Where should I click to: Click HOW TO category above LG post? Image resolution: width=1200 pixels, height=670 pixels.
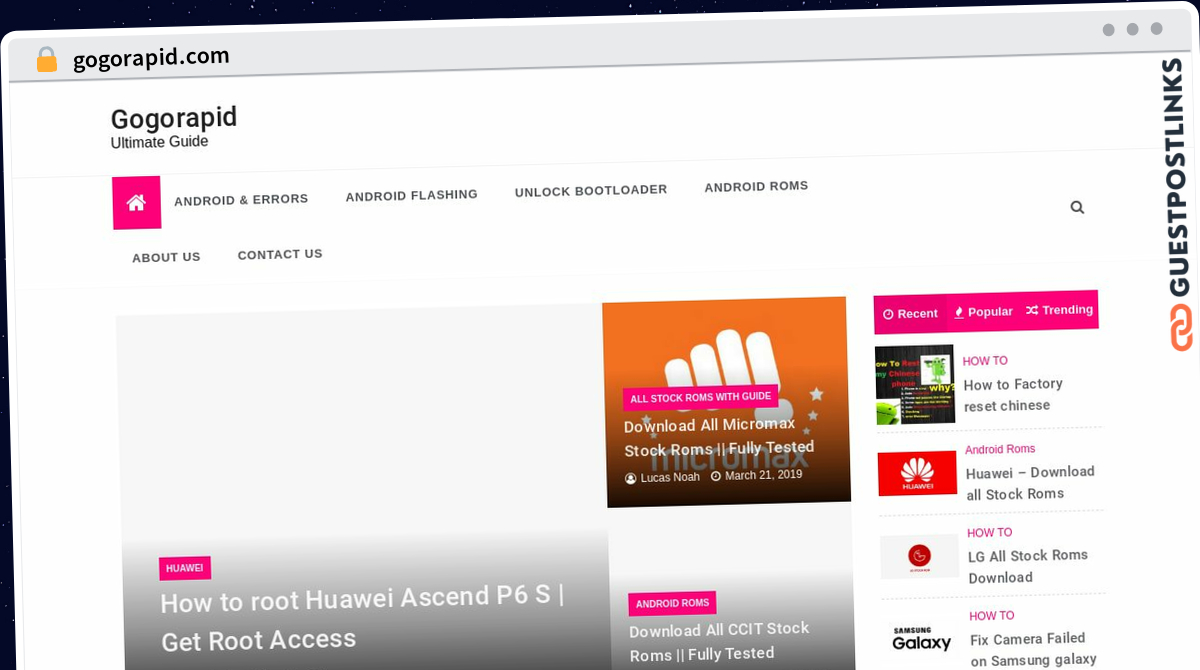point(990,533)
